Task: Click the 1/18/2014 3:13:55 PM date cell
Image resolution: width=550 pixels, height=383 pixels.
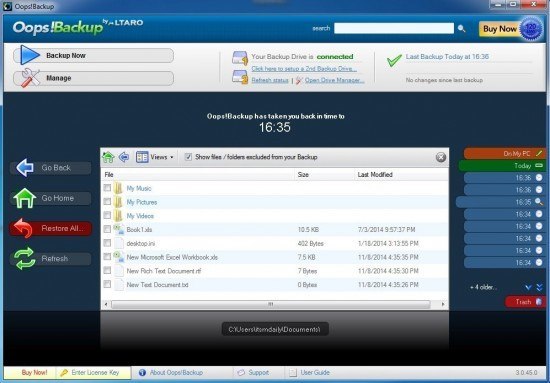Action: 388,243
